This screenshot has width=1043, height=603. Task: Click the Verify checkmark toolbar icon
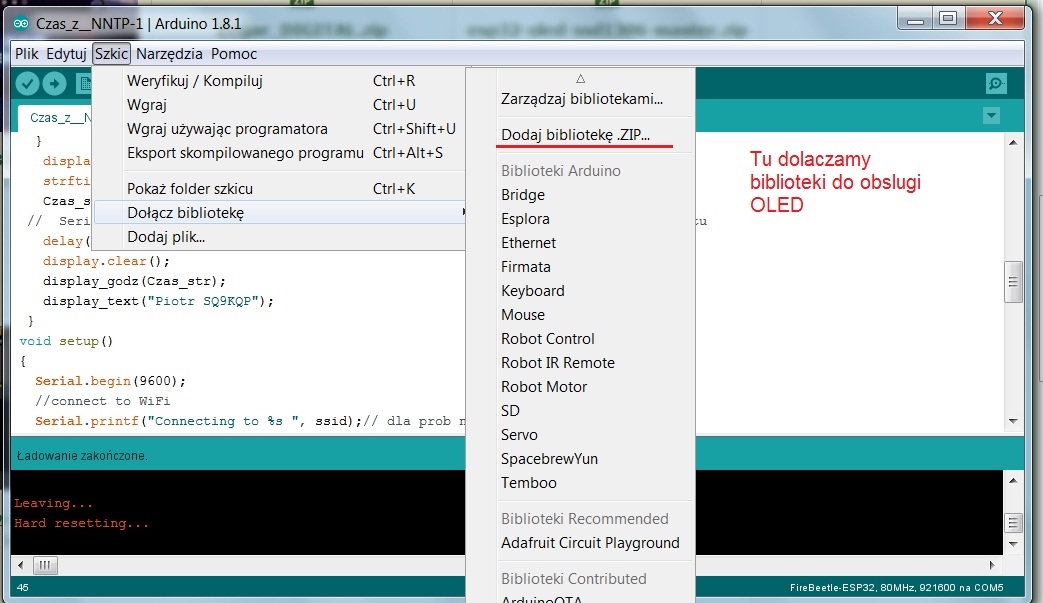click(27, 84)
